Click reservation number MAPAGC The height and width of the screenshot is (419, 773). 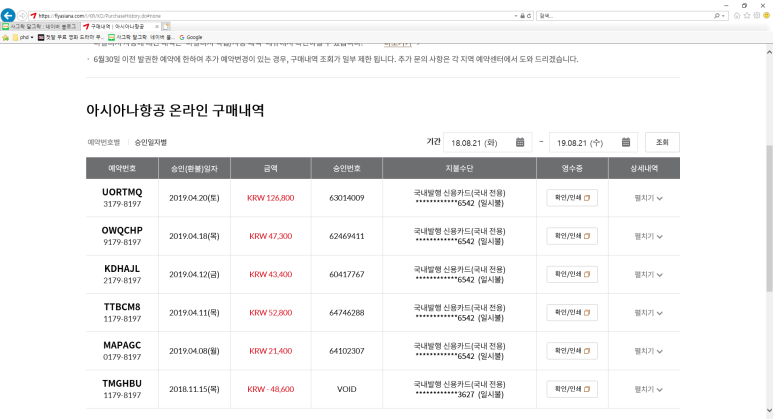(122, 345)
